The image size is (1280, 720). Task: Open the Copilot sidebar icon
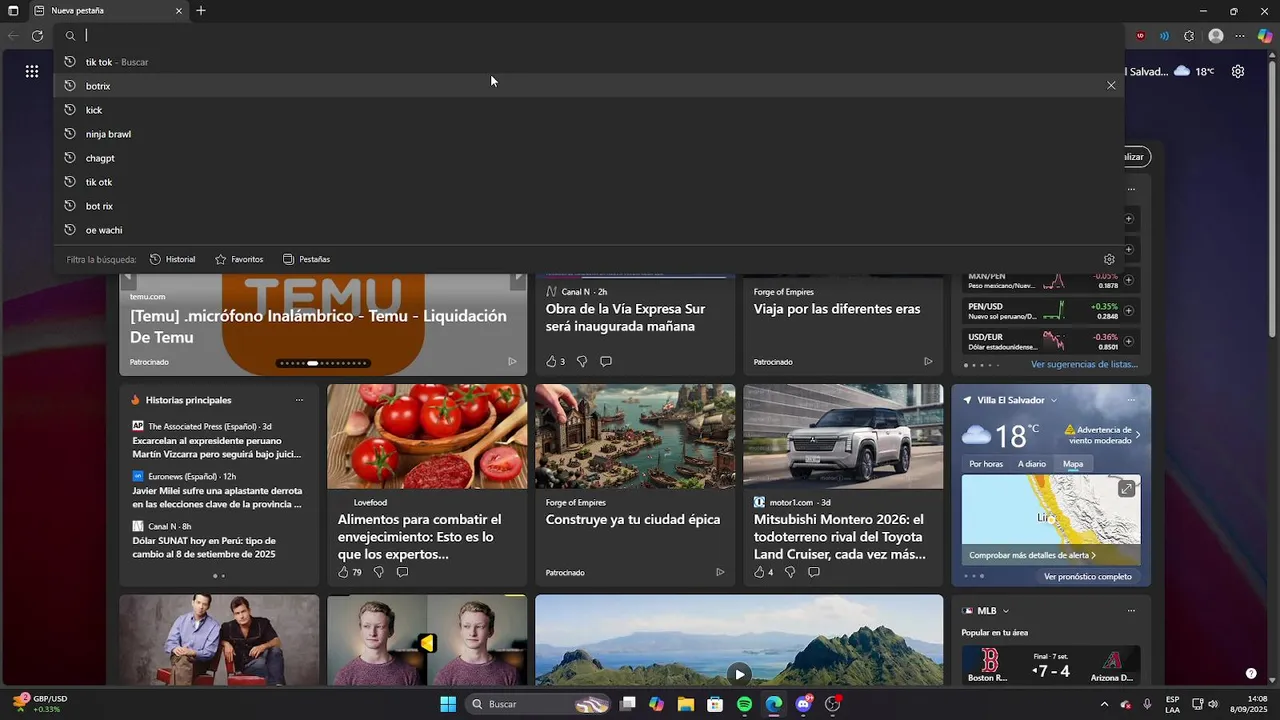(1265, 36)
